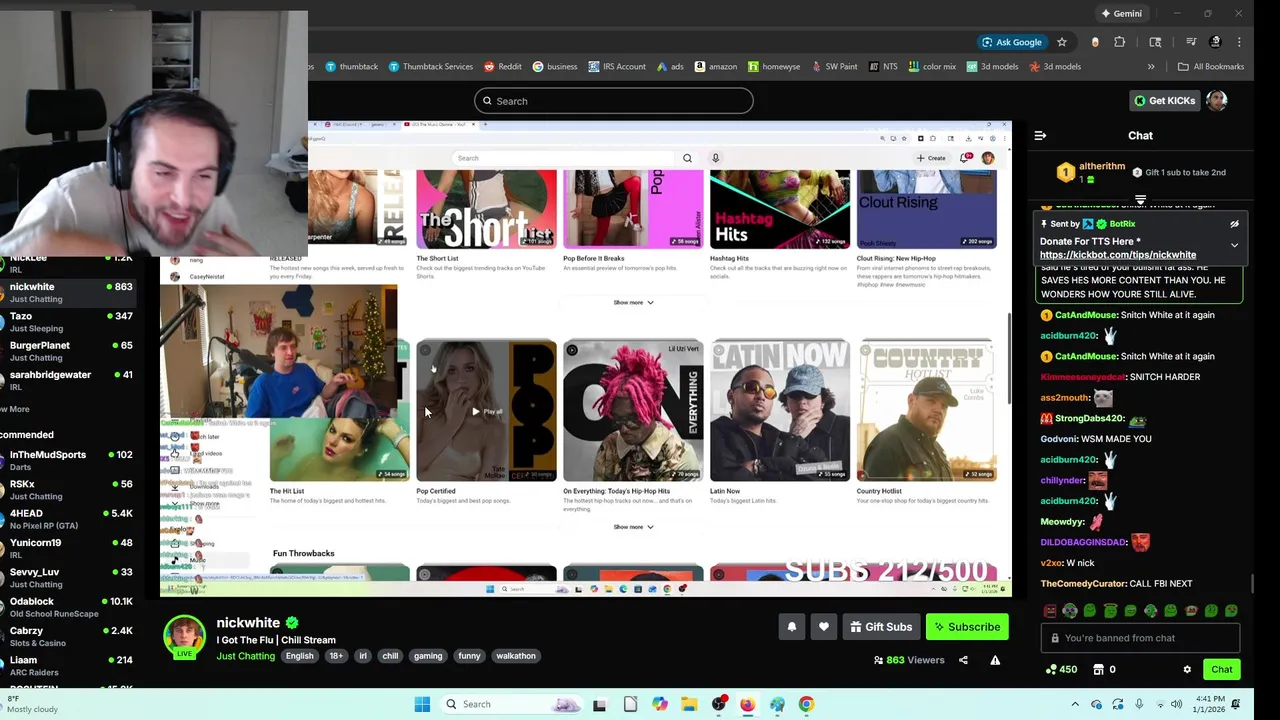
Task: Select the Just Chatting category link
Action: coord(245,656)
